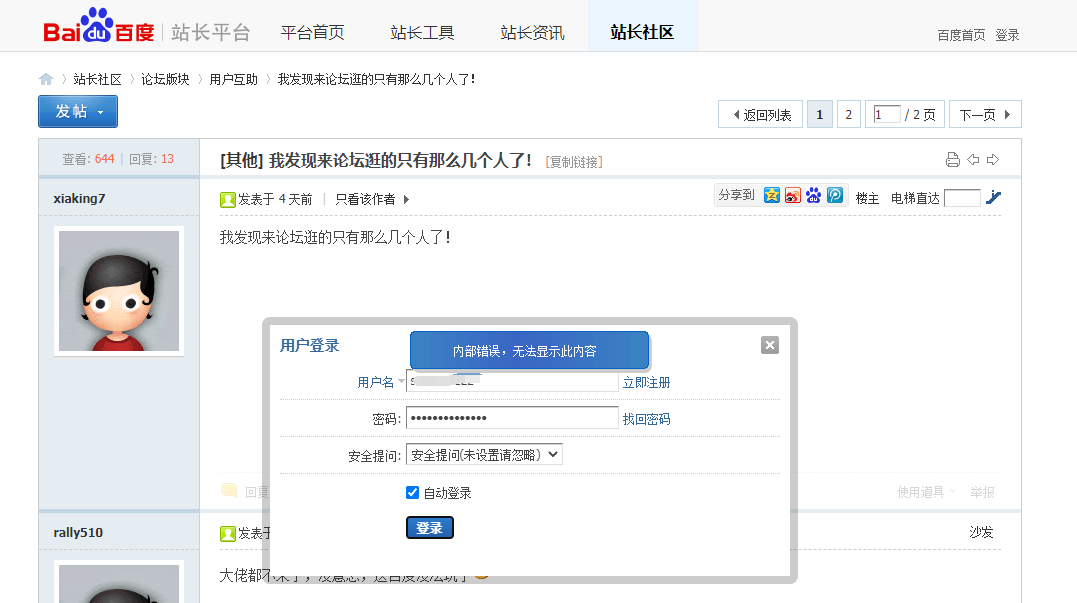This screenshot has height=603, width=1077.
Task: Click the 密码 password field
Action: pyautogui.click(x=512, y=418)
